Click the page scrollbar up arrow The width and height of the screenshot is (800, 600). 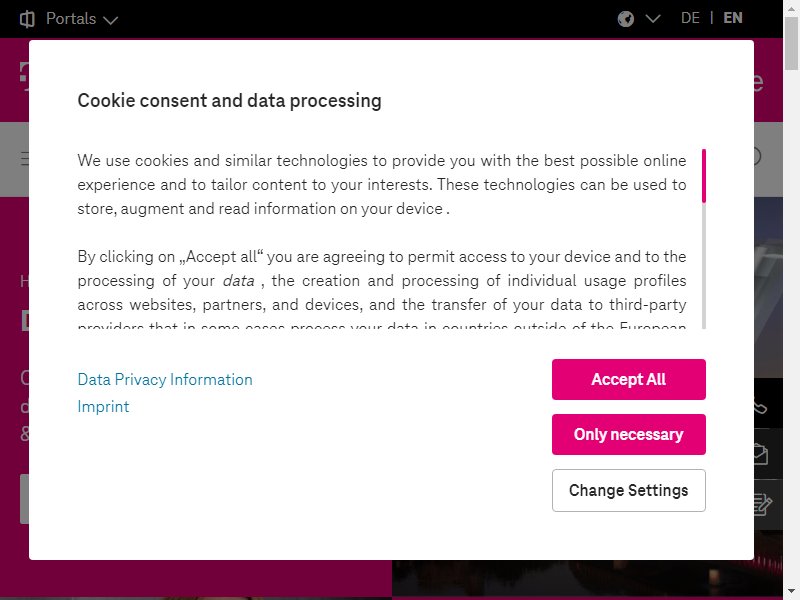[791, 7]
